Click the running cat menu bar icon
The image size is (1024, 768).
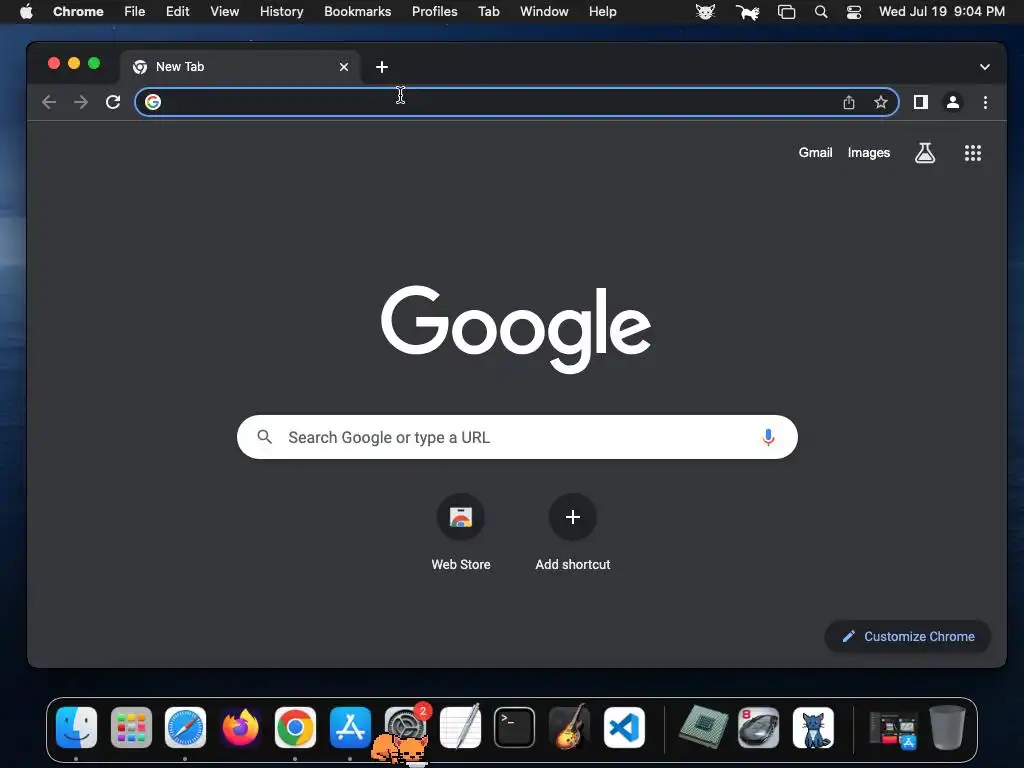747,12
